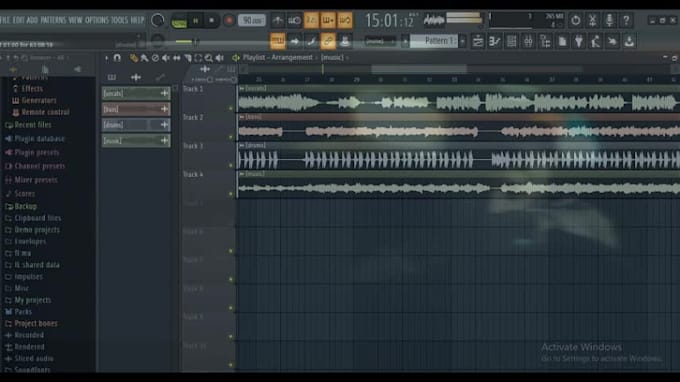This screenshot has width=680, height=382.
Task: Toggle blend/overdub recording button
Action: coord(328,20)
